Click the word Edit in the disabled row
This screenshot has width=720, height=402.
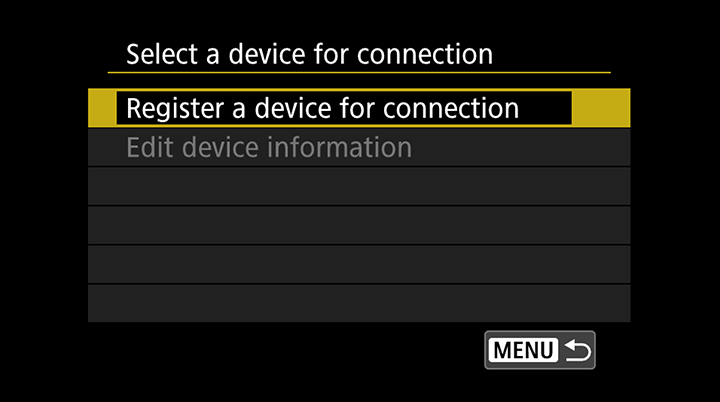tap(150, 147)
